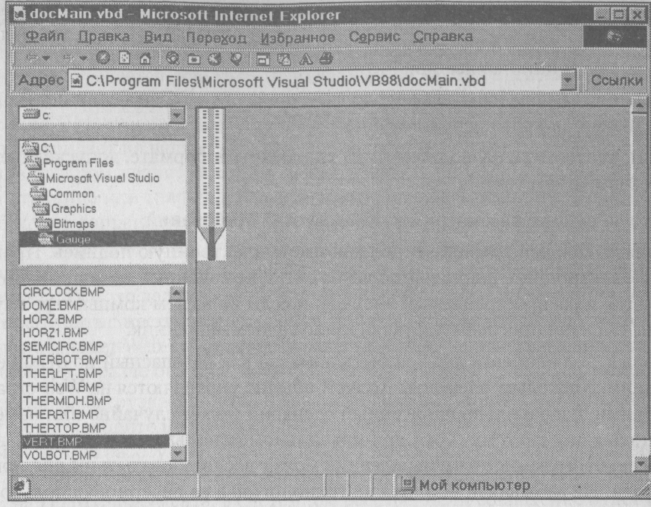Select the highlighted VERT.BMP file
Viewport: 651px width, 507px height.
[x=95, y=441]
